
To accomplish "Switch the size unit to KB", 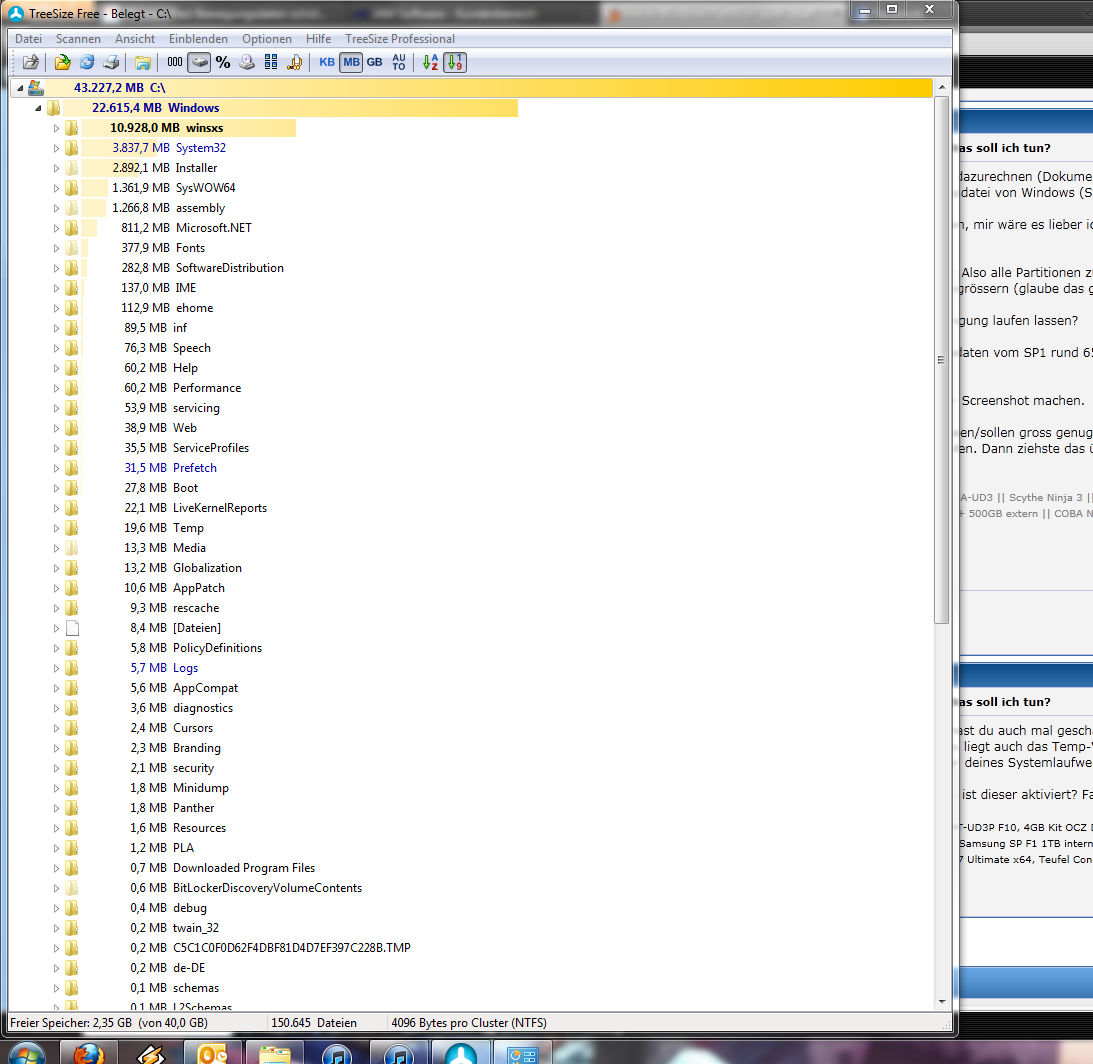I will click(x=327, y=63).
